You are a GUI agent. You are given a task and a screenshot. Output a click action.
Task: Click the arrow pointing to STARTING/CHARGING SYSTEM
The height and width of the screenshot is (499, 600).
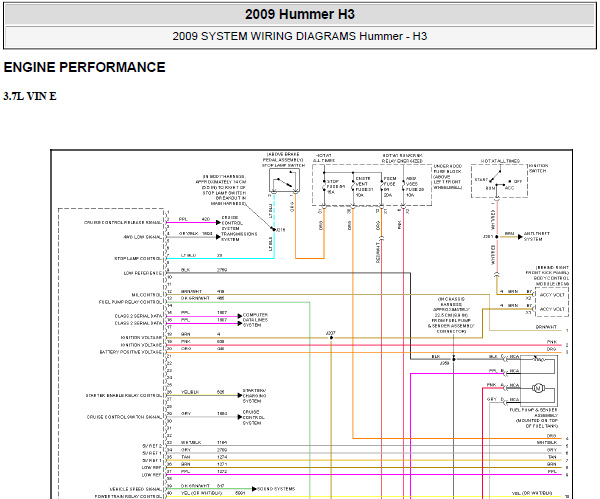[240, 395]
